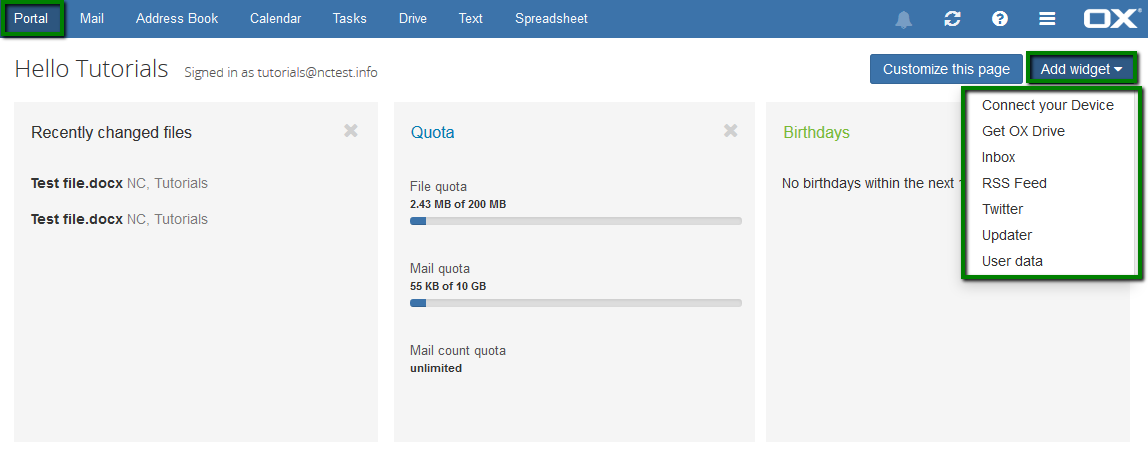Click the File quota progress bar
1148x455 pixels.
point(575,221)
